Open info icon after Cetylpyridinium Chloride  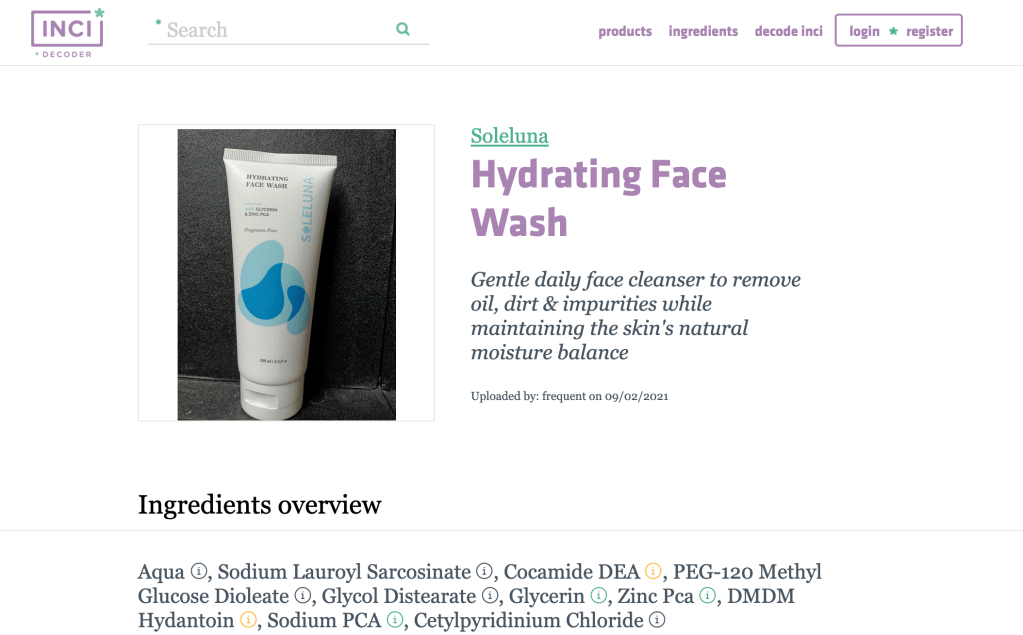coord(657,619)
